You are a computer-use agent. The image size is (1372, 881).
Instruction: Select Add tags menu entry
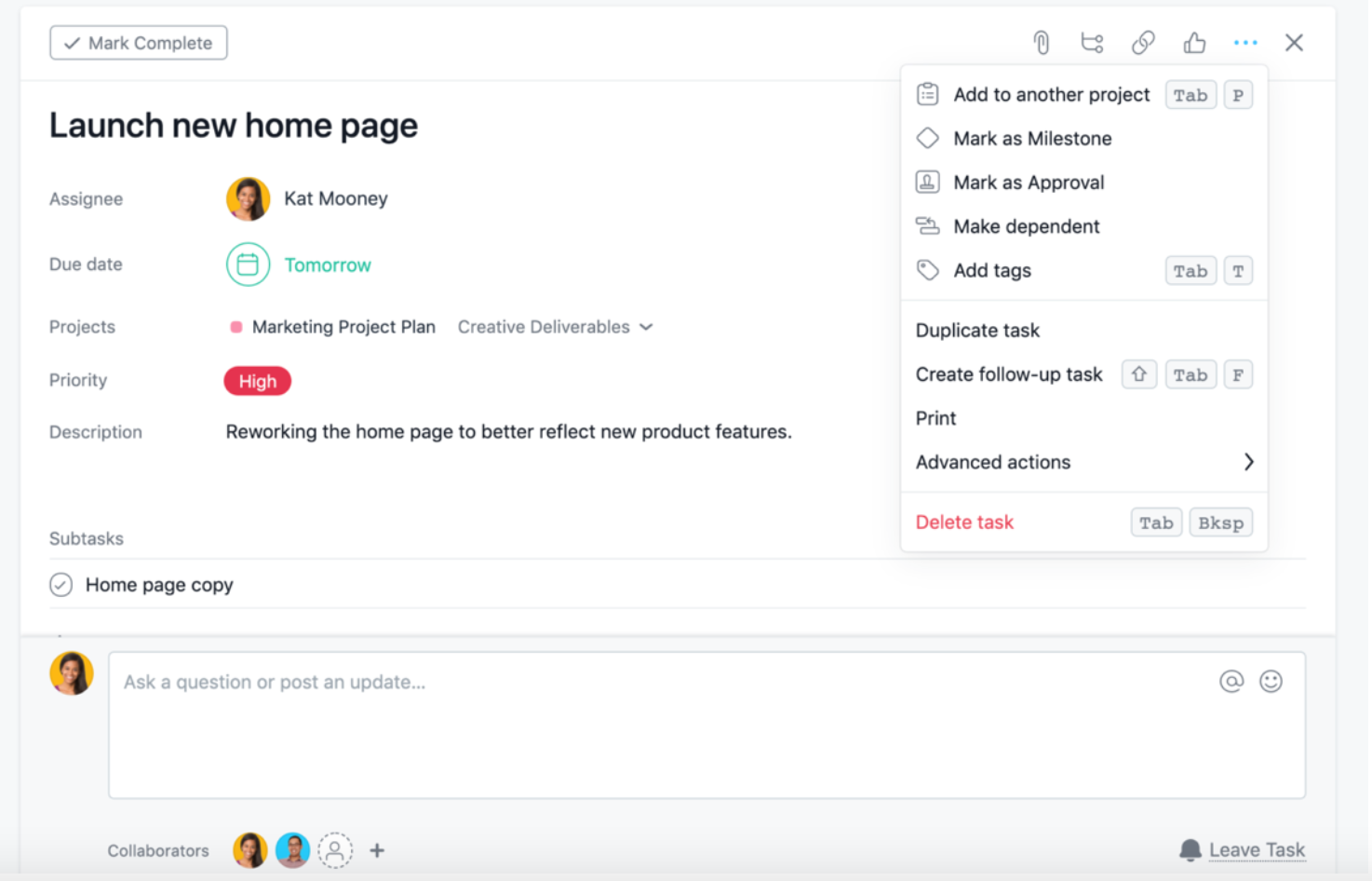click(x=1084, y=270)
